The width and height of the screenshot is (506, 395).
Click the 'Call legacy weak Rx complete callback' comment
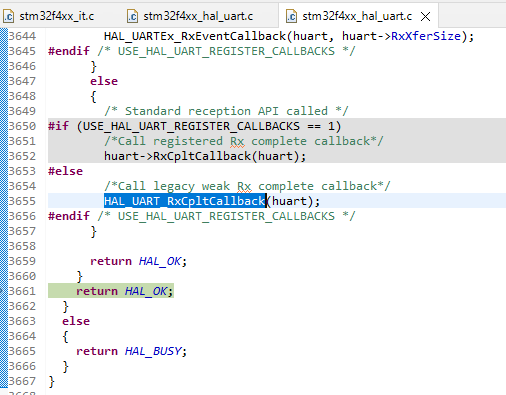[247, 186]
